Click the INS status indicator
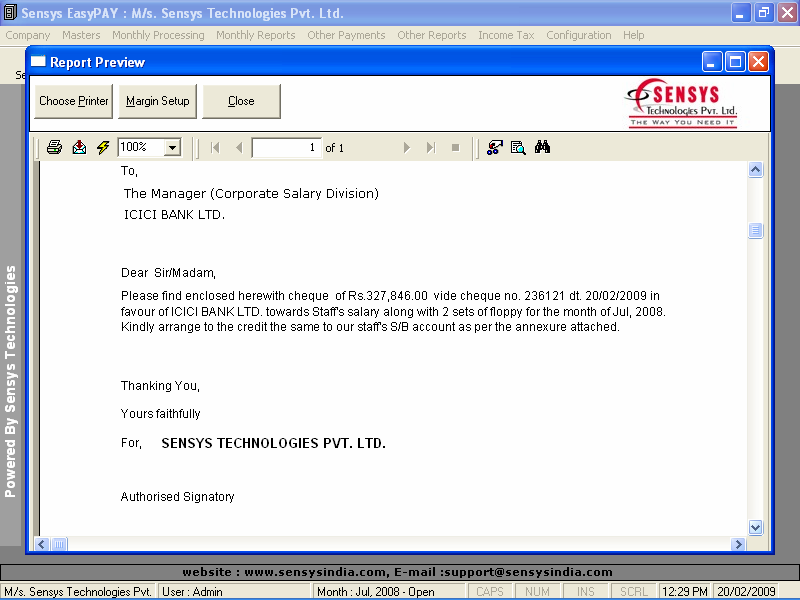The image size is (800, 600). pyautogui.click(x=585, y=592)
